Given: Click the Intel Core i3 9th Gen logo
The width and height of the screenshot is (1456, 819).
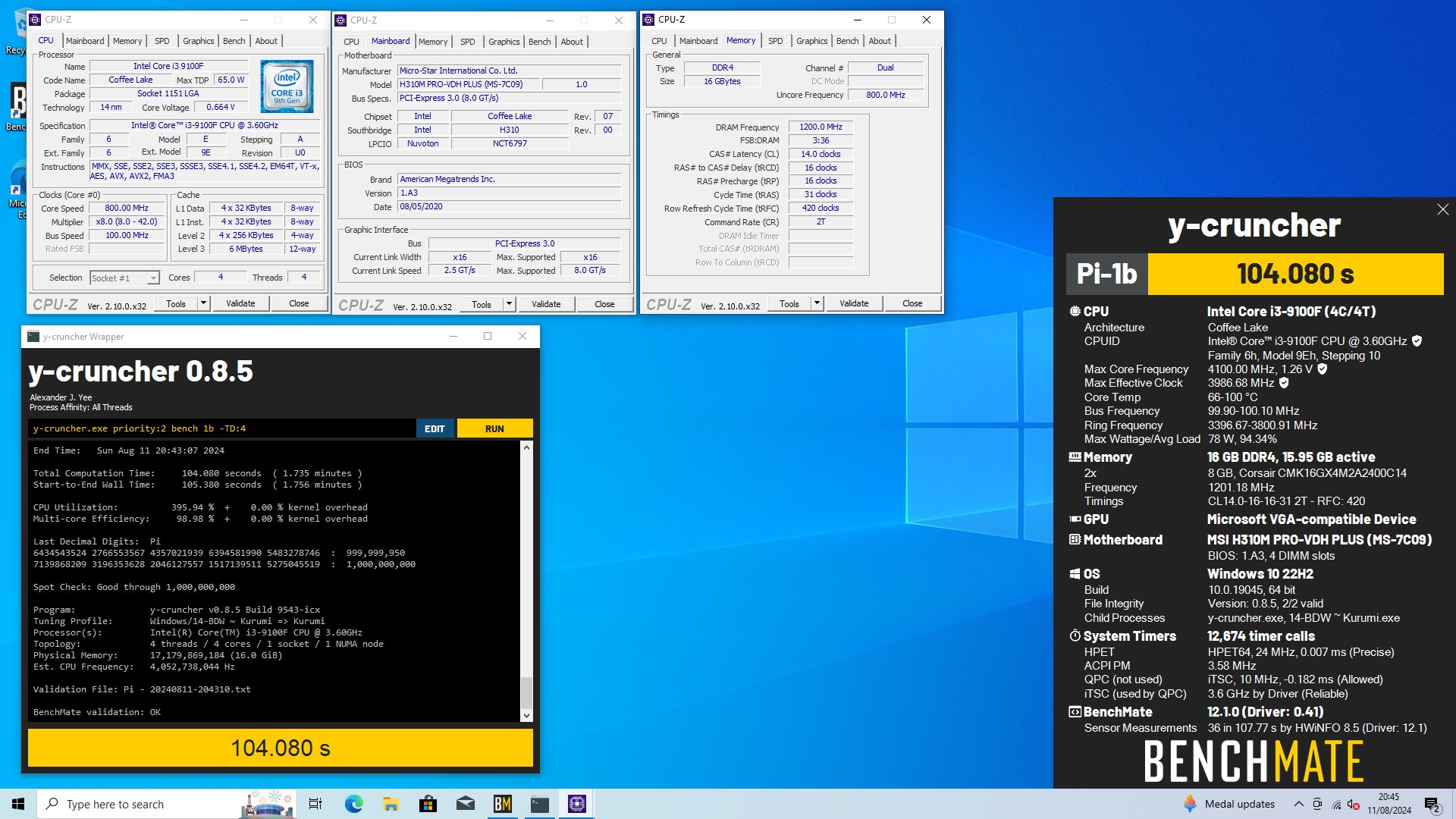Looking at the screenshot, I should pos(287,86).
